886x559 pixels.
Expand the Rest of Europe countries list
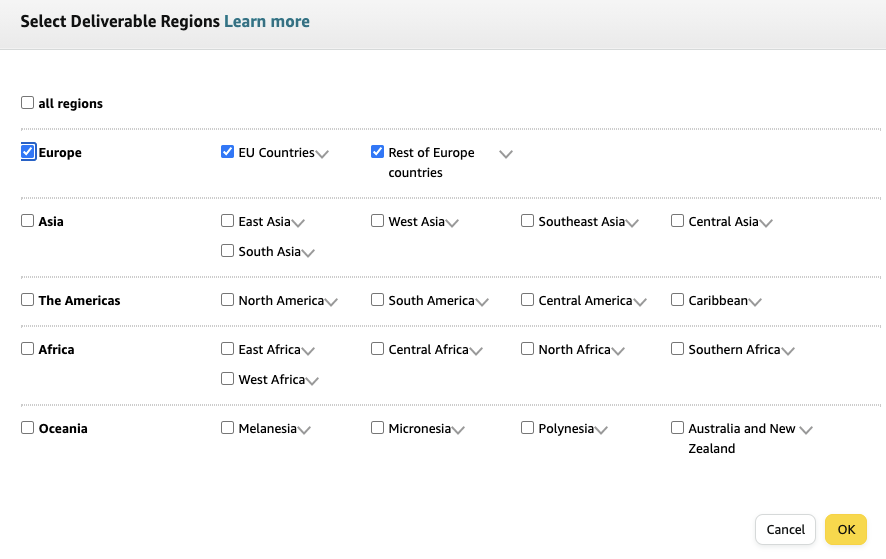(506, 154)
